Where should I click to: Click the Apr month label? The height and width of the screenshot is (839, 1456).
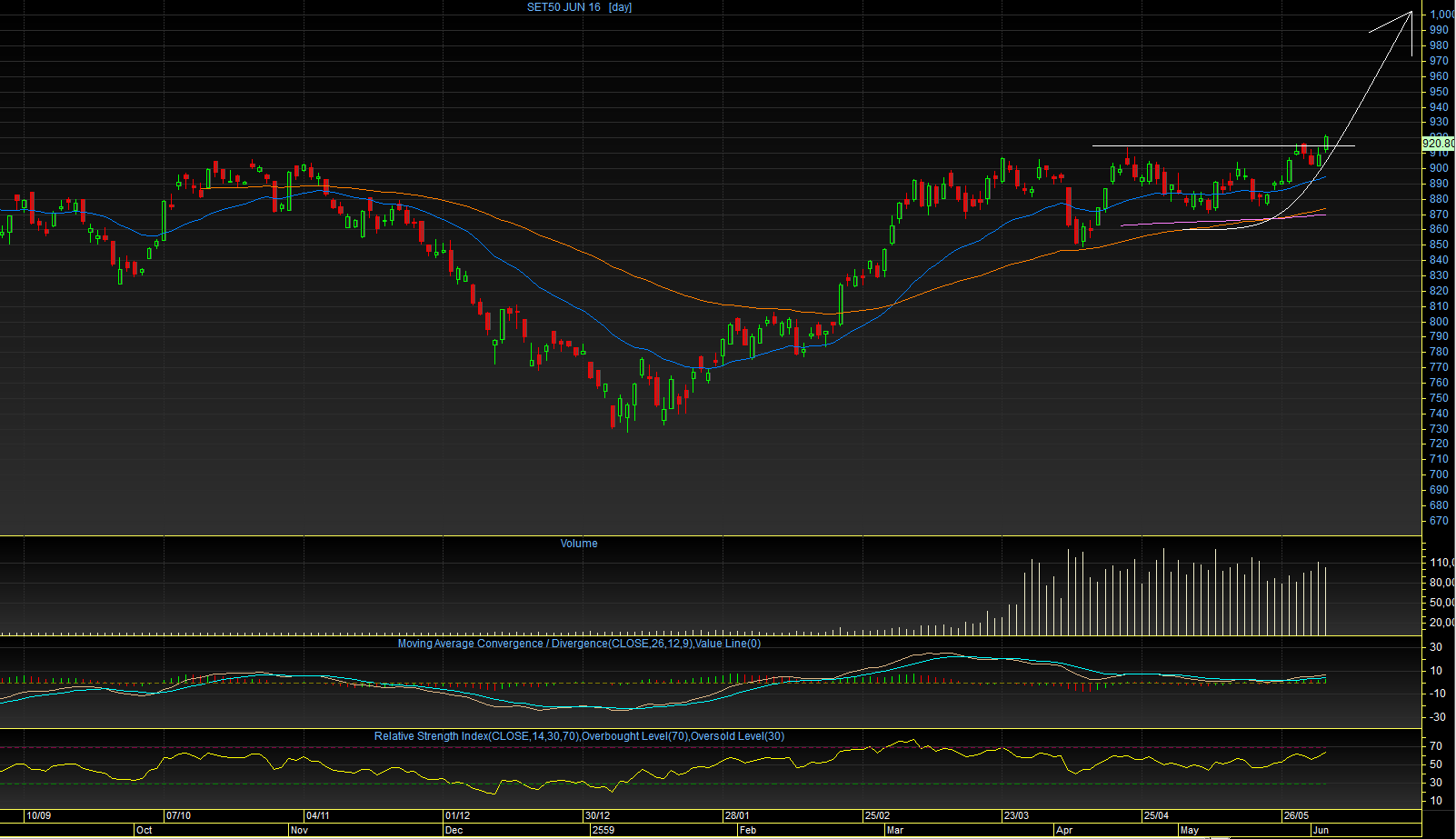click(1063, 830)
